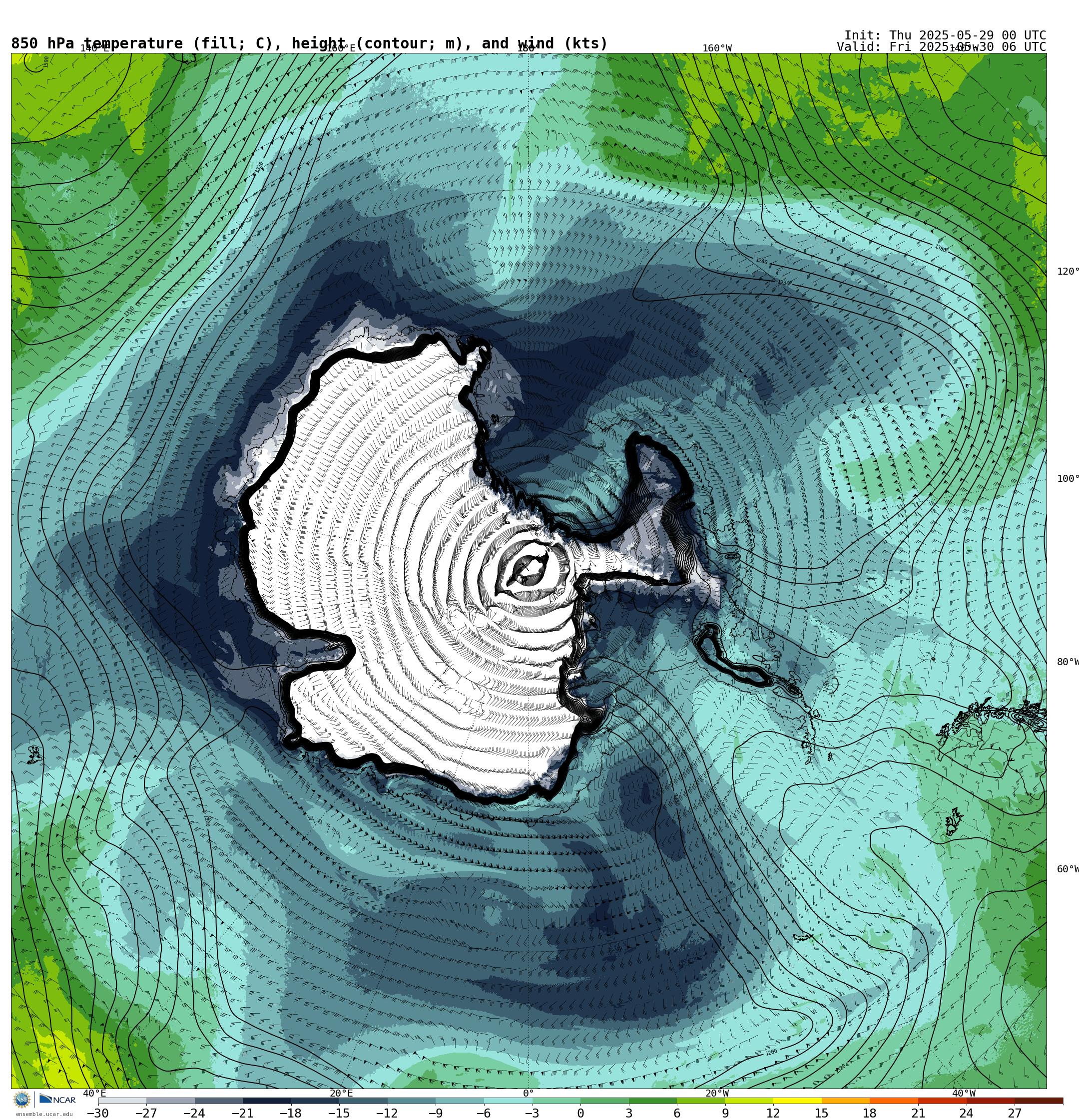Pick the darkest navy -21 to -18 swatch
1079x1120 pixels.
267,1101
